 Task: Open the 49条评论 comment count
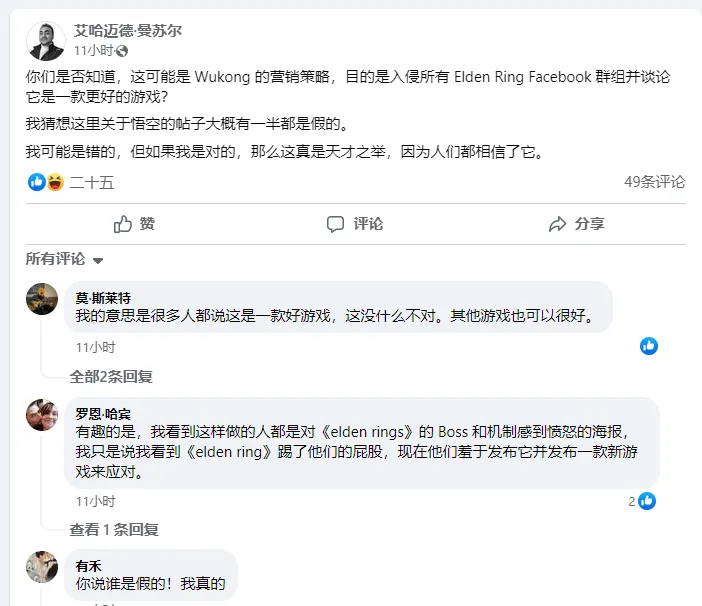655,182
